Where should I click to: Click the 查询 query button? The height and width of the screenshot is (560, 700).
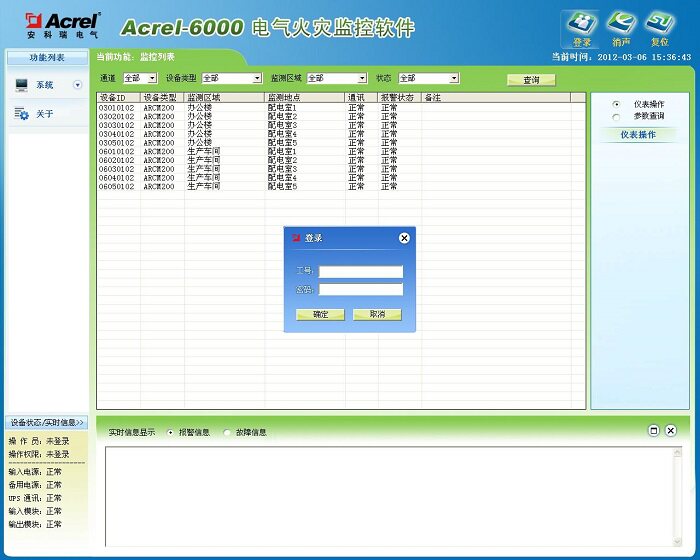[531, 80]
